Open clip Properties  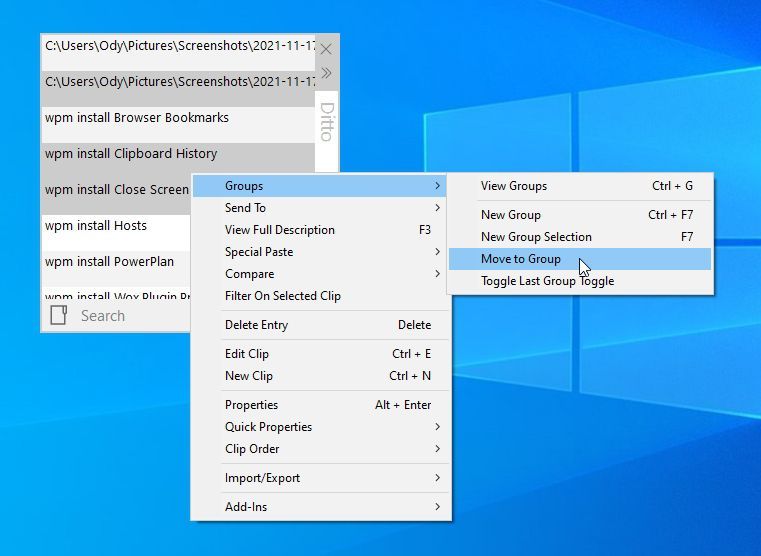320,405
